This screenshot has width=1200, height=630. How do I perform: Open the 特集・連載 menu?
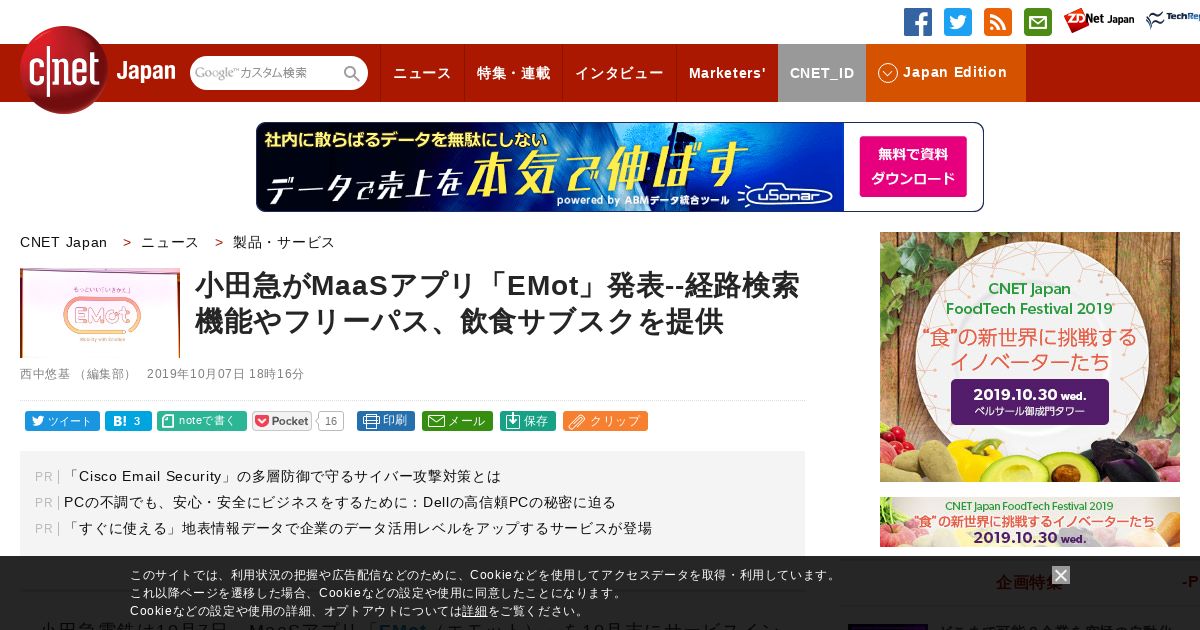[513, 73]
